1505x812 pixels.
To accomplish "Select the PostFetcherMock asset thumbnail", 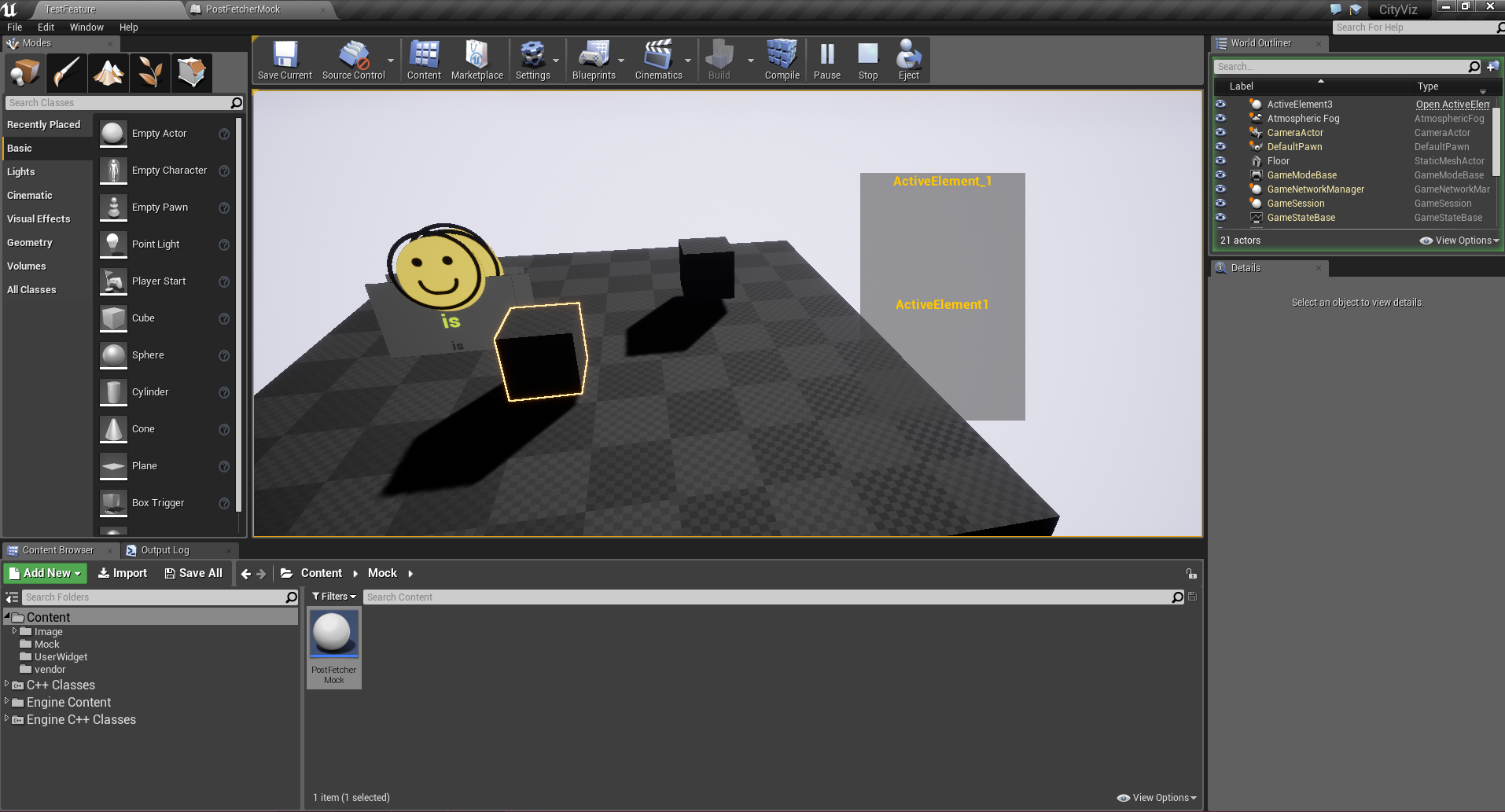I will tap(333, 632).
